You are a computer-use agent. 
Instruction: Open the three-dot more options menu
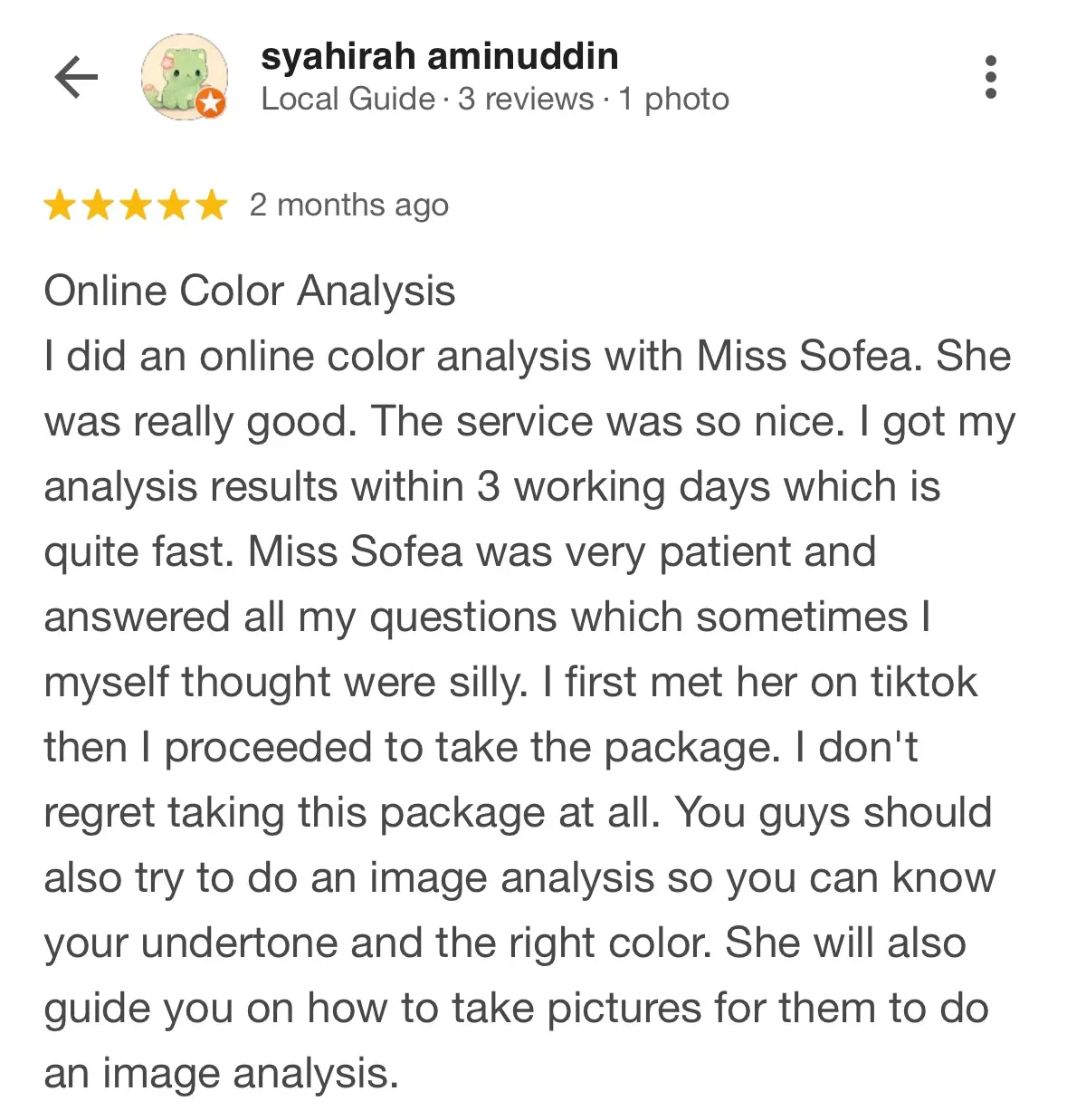click(x=990, y=77)
